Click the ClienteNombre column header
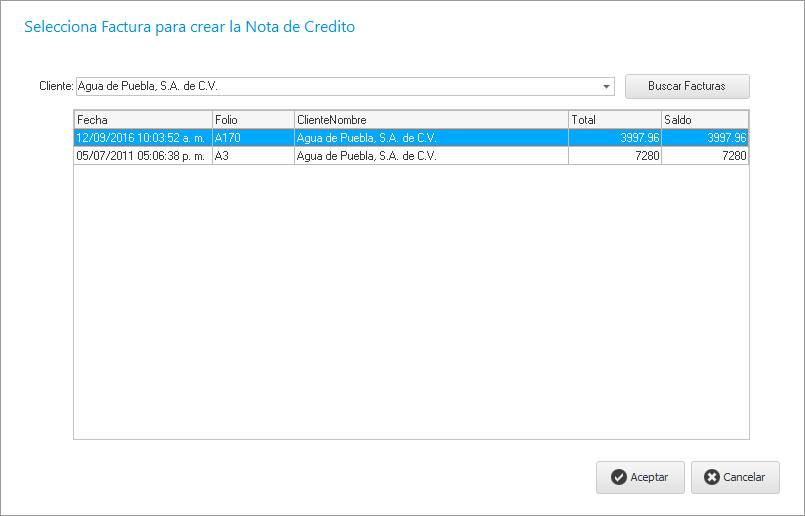 430,120
